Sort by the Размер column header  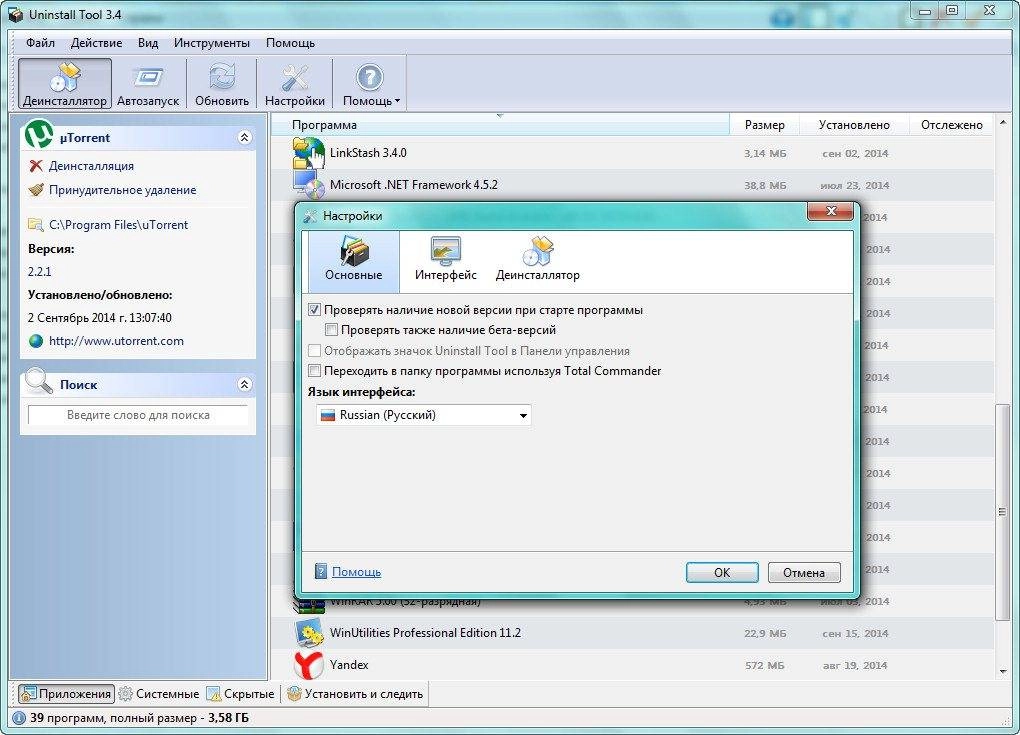(764, 125)
